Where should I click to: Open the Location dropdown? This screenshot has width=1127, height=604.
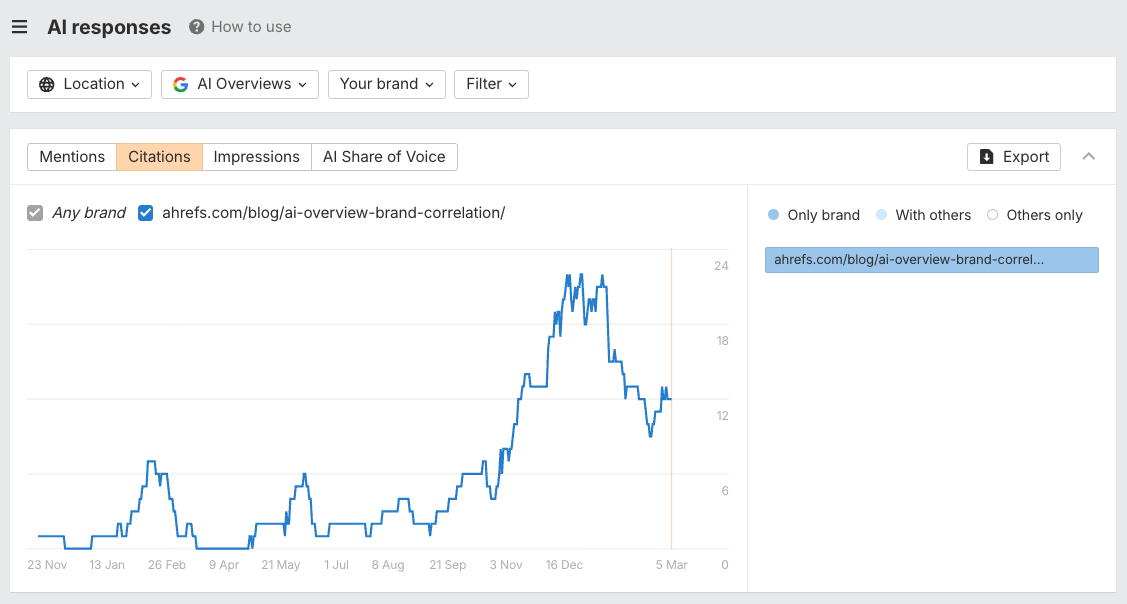click(89, 84)
